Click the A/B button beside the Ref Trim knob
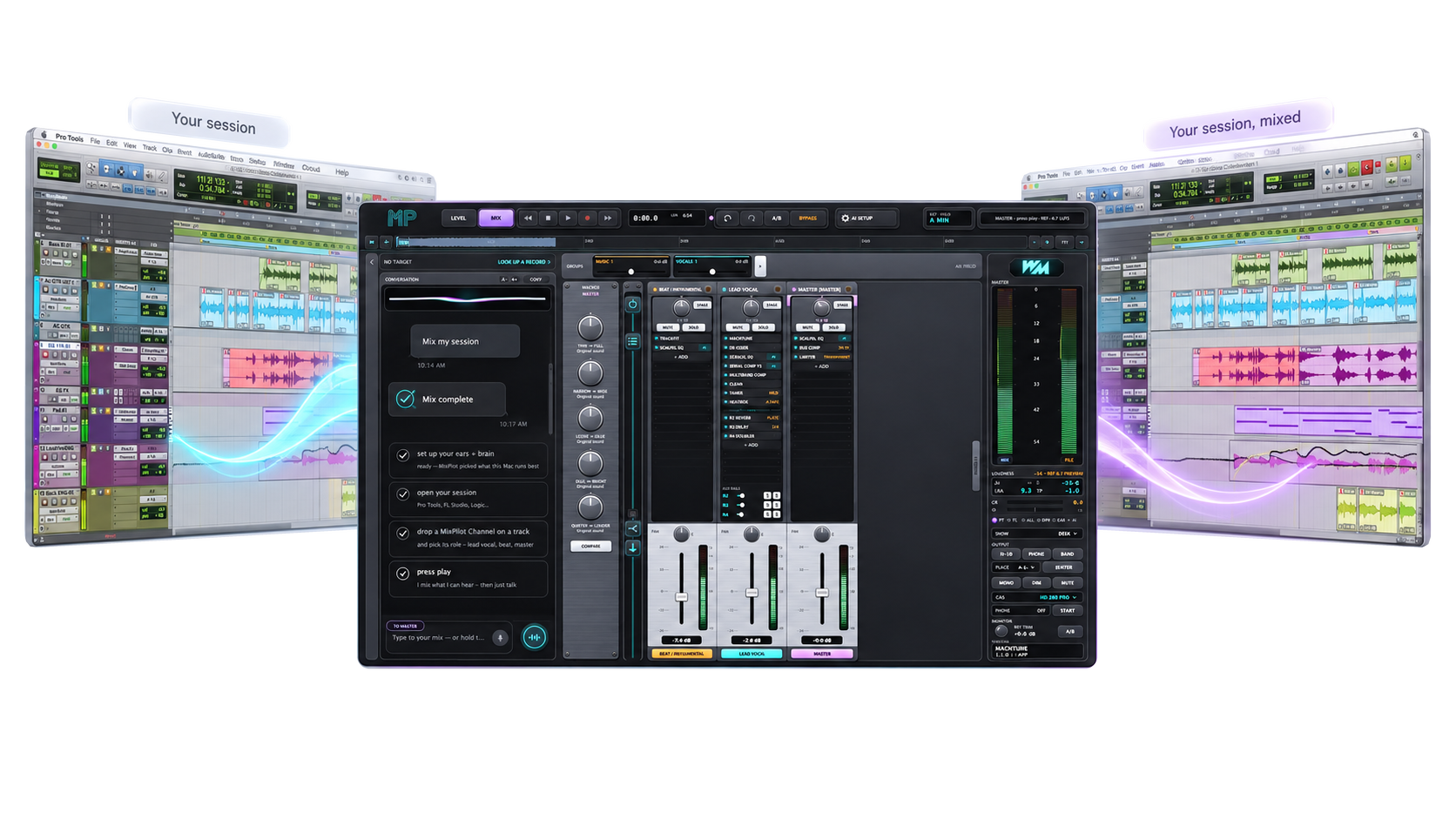The image size is (1456, 819). click(x=1070, y=632)
